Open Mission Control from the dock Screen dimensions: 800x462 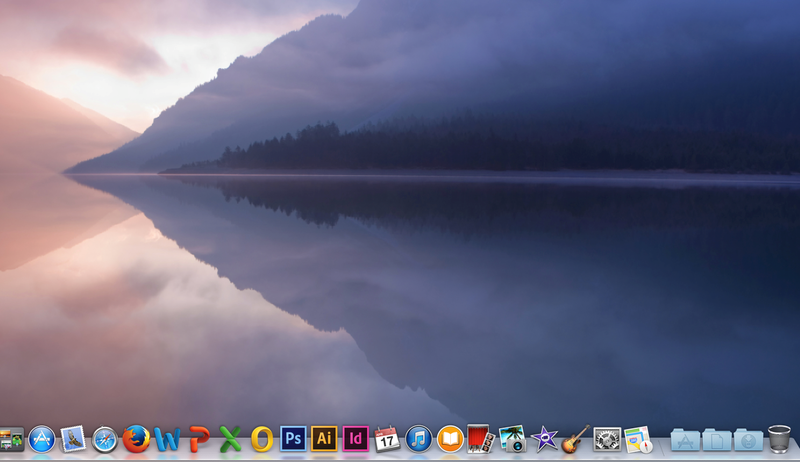click(11, 439)
